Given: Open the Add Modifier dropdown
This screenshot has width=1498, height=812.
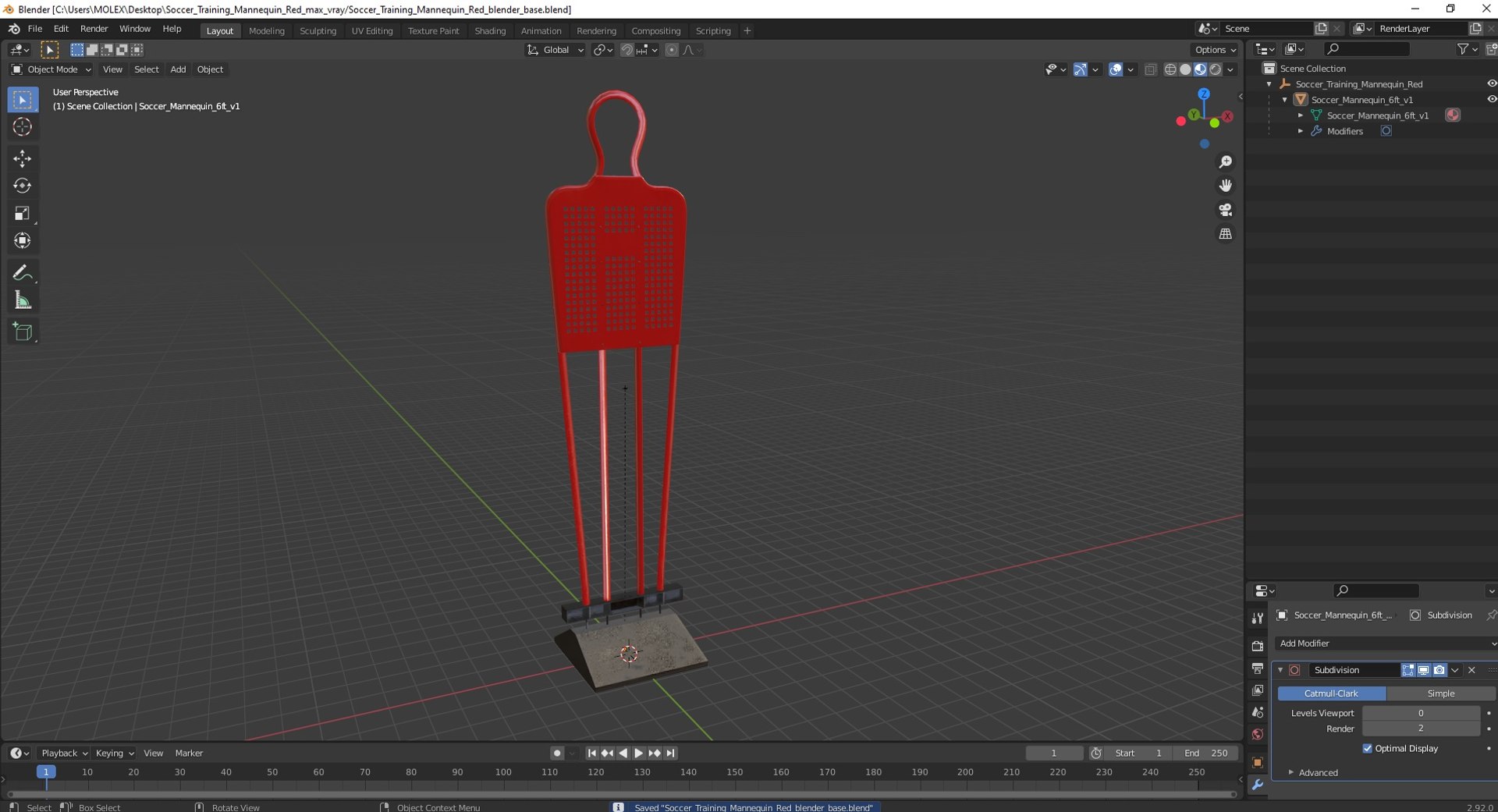Looking at the screenshot, I should click(1386, 644).
